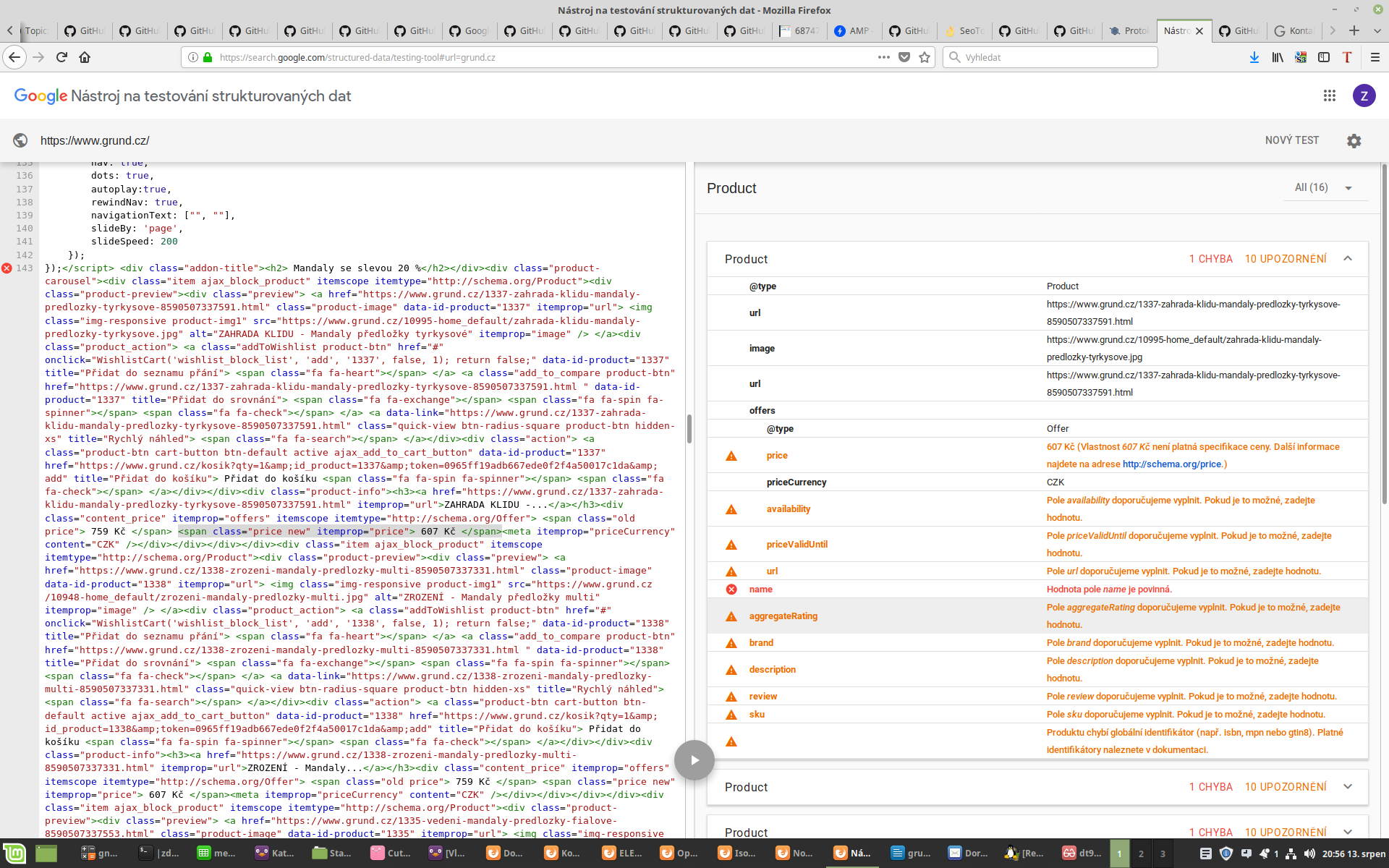
Task: Open the Firefox hamburger menu
Action: point(1375,57)
